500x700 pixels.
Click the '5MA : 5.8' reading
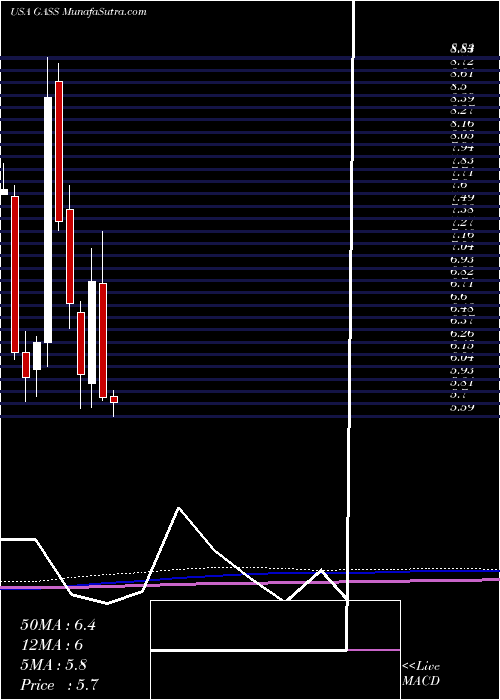[x=54, y=665]
